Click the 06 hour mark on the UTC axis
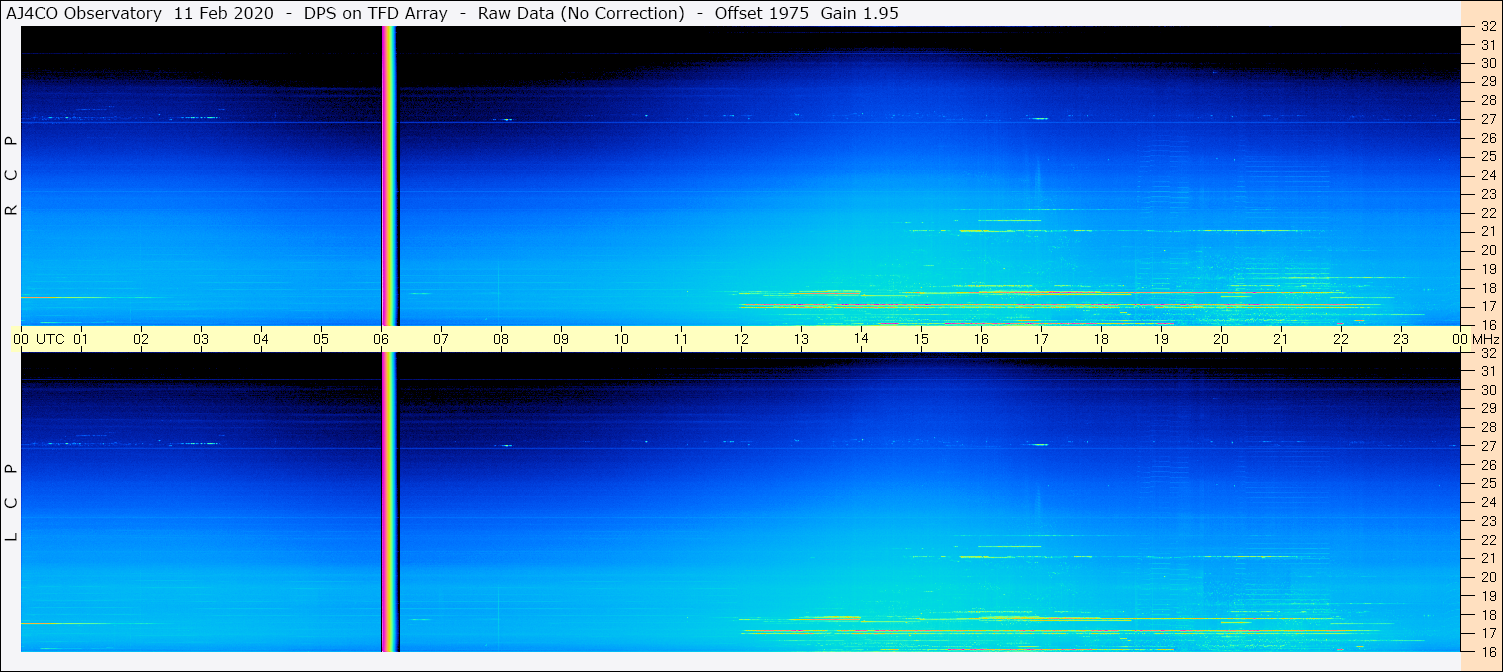Screen dimensions: 1503x672 [381, 339]
